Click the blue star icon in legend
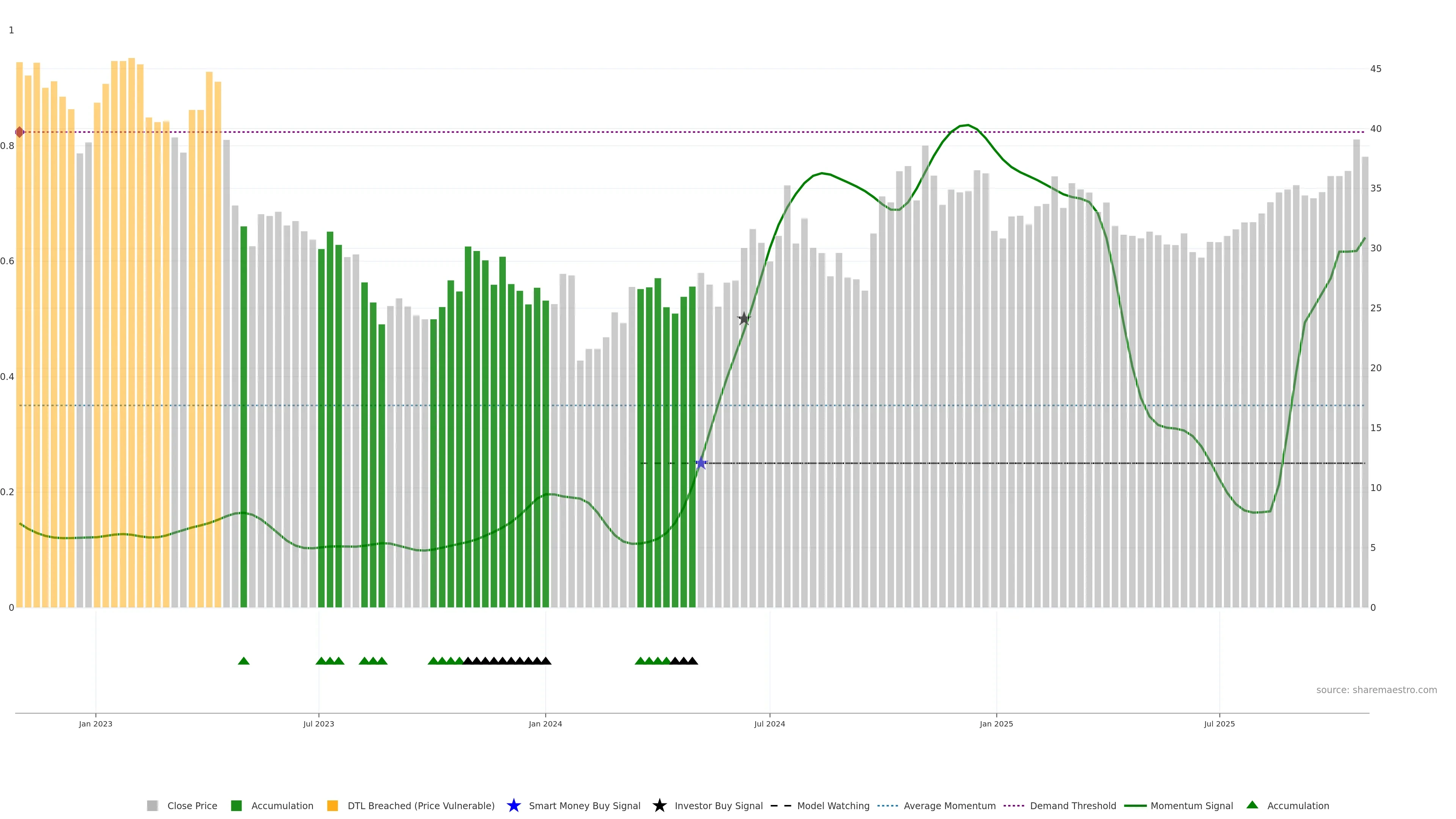1456x819 pixels. (513, 805)
